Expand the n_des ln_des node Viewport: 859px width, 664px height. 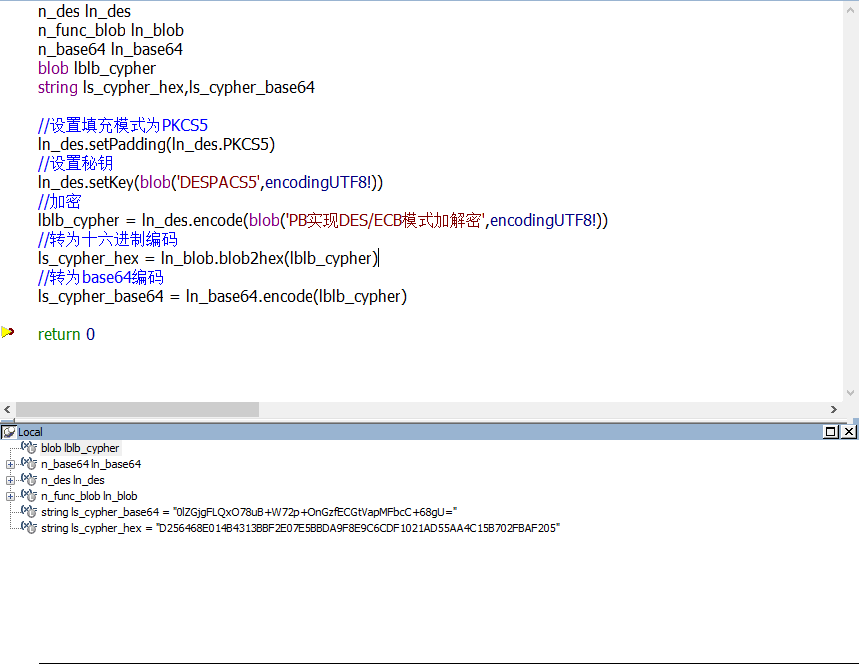tap(10, 480)
